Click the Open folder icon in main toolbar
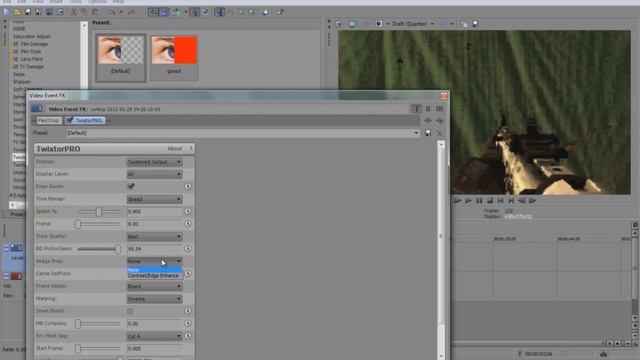The height and width of the screenshot is (360, 640). tap(17, 12)
